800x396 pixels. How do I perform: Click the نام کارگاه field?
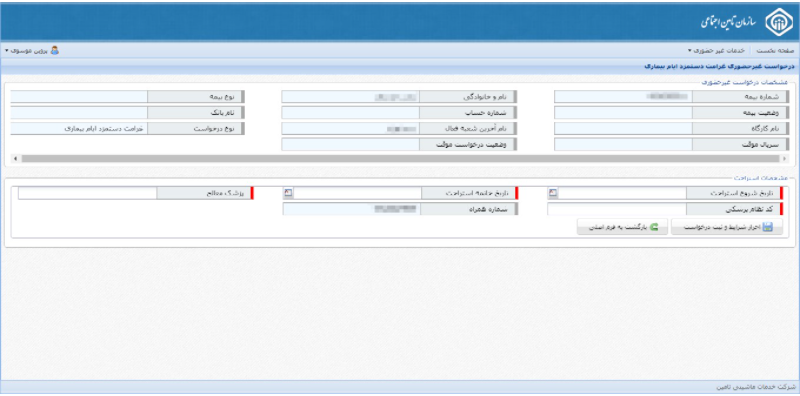coord(623,128)
